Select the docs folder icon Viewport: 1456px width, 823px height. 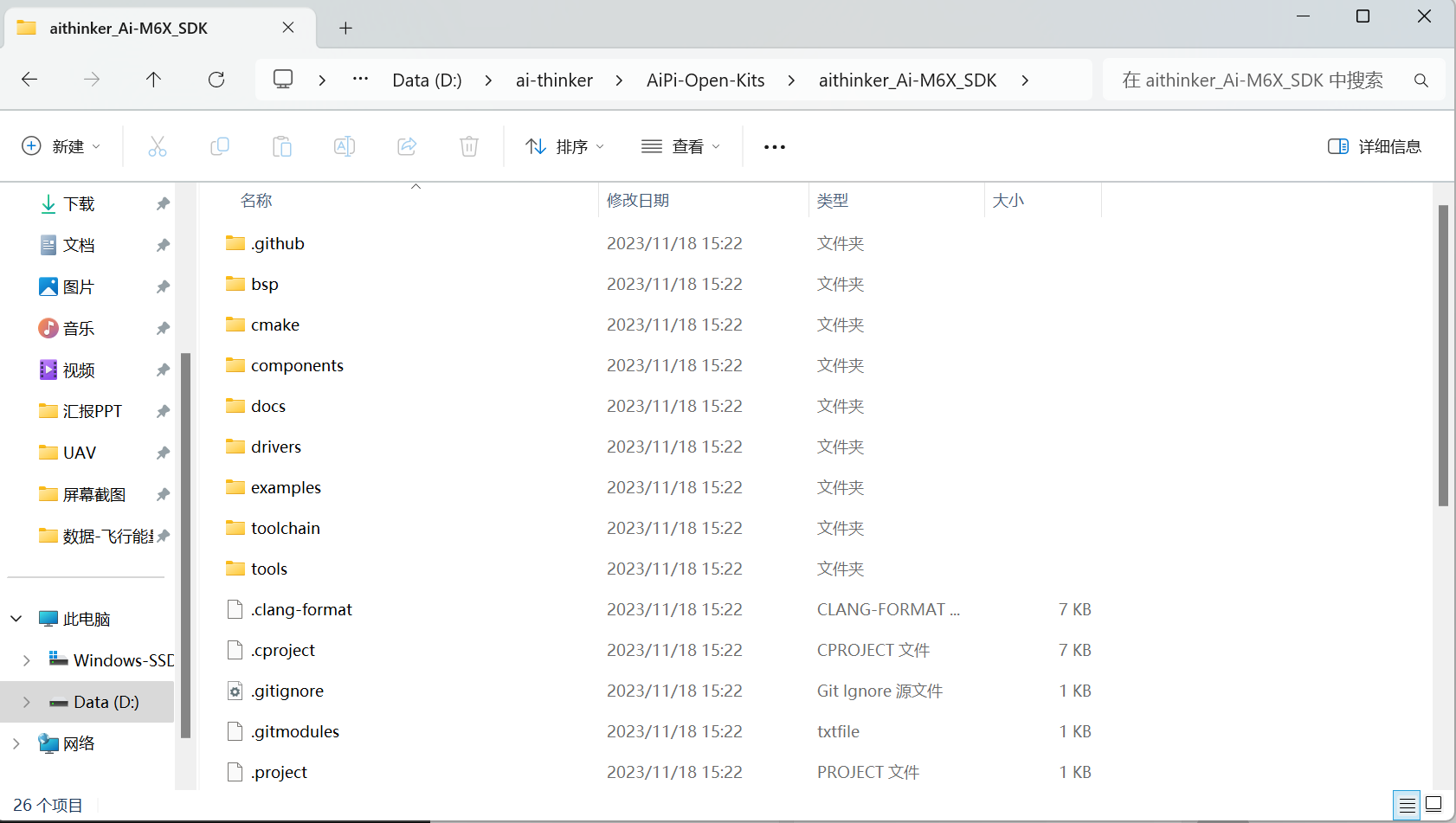235,406
